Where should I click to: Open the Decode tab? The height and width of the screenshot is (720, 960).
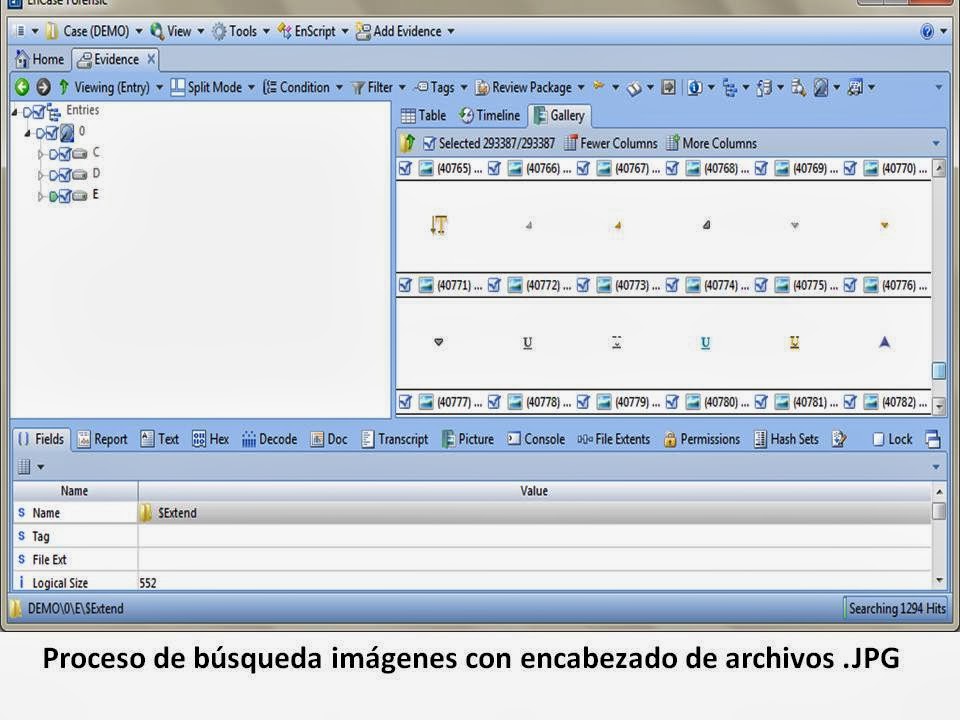click(x=269, y=439)
